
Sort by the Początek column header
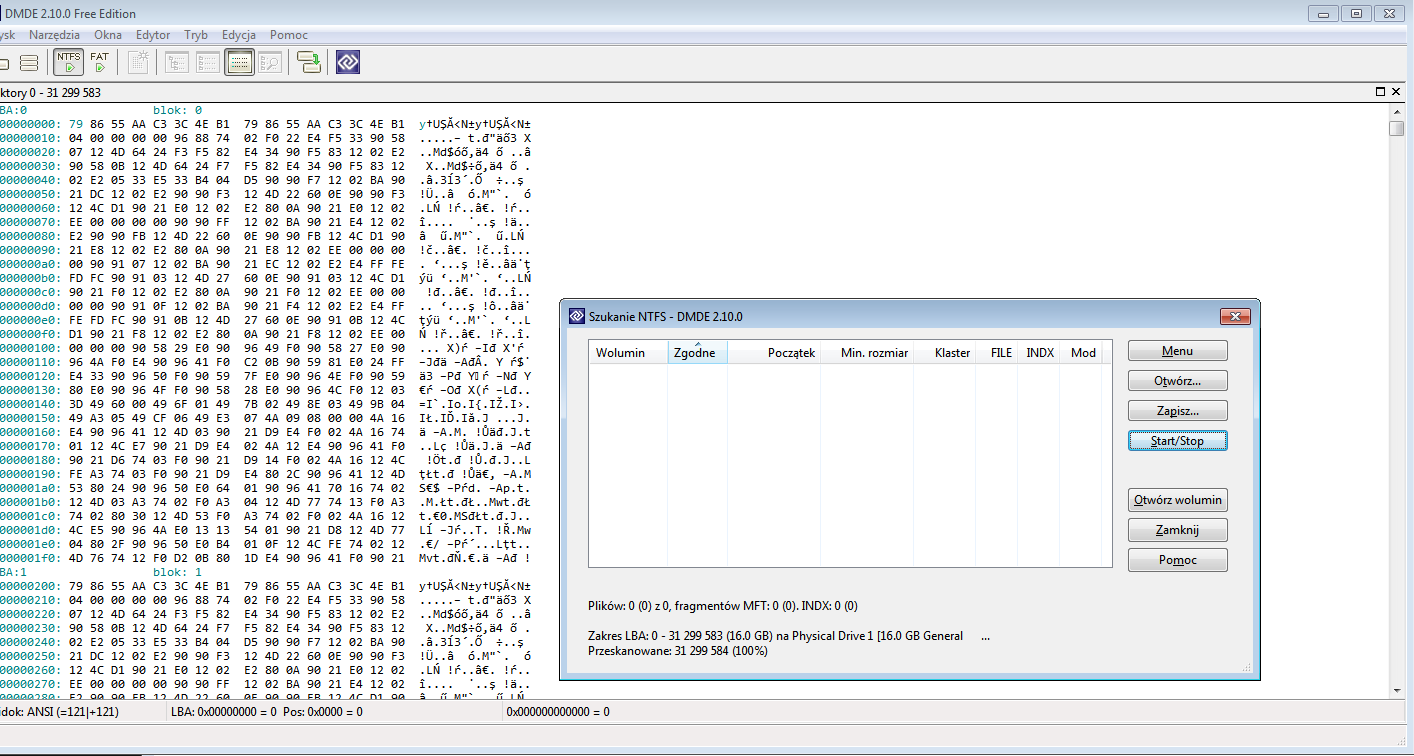[774, 352]
